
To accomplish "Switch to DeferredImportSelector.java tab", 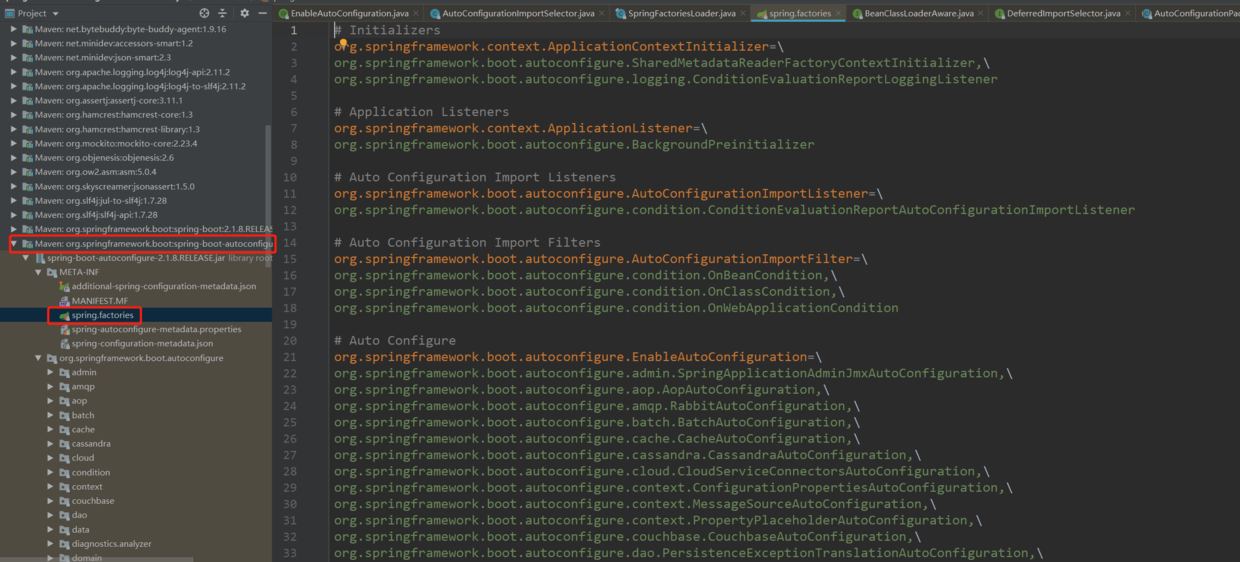I will (1064, 13).
